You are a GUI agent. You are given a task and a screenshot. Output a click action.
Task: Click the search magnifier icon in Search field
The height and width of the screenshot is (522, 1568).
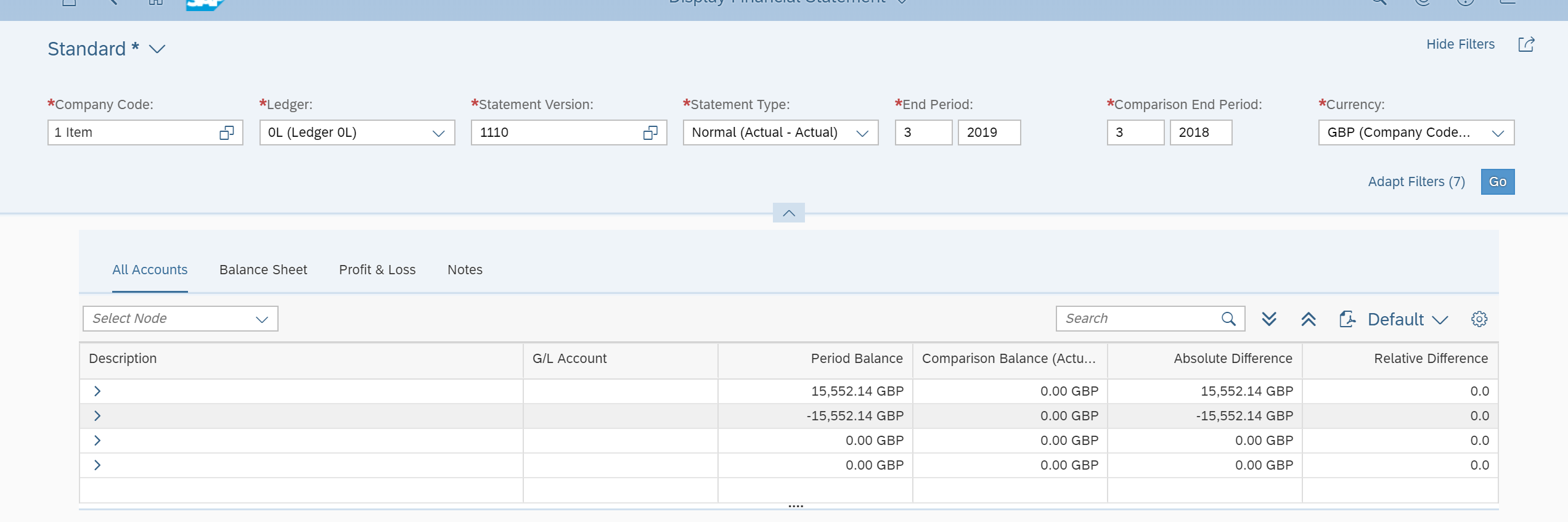(x=1228, y=319)
